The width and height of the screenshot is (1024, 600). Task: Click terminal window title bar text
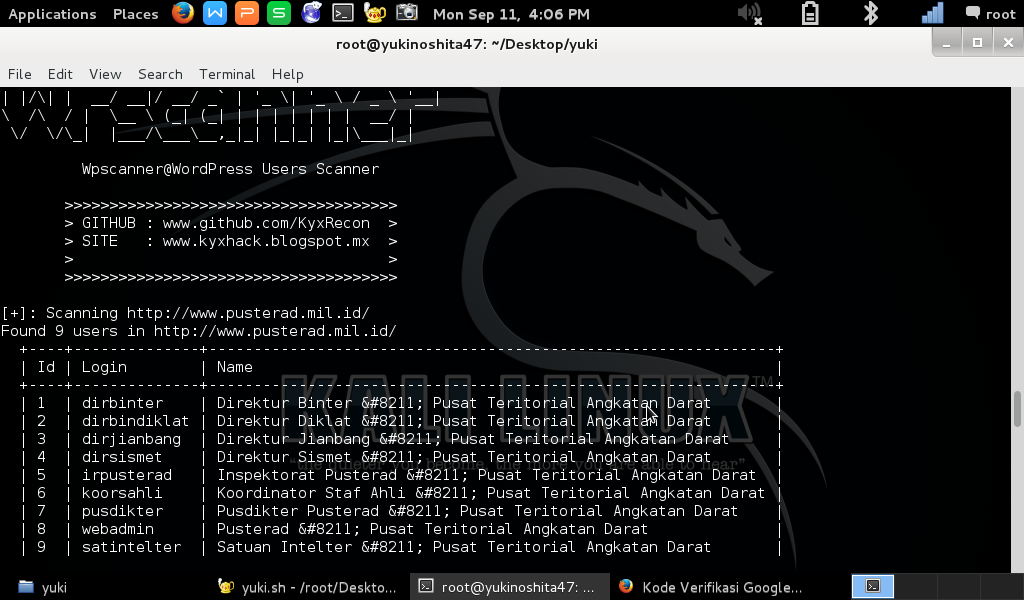(466, 44)
